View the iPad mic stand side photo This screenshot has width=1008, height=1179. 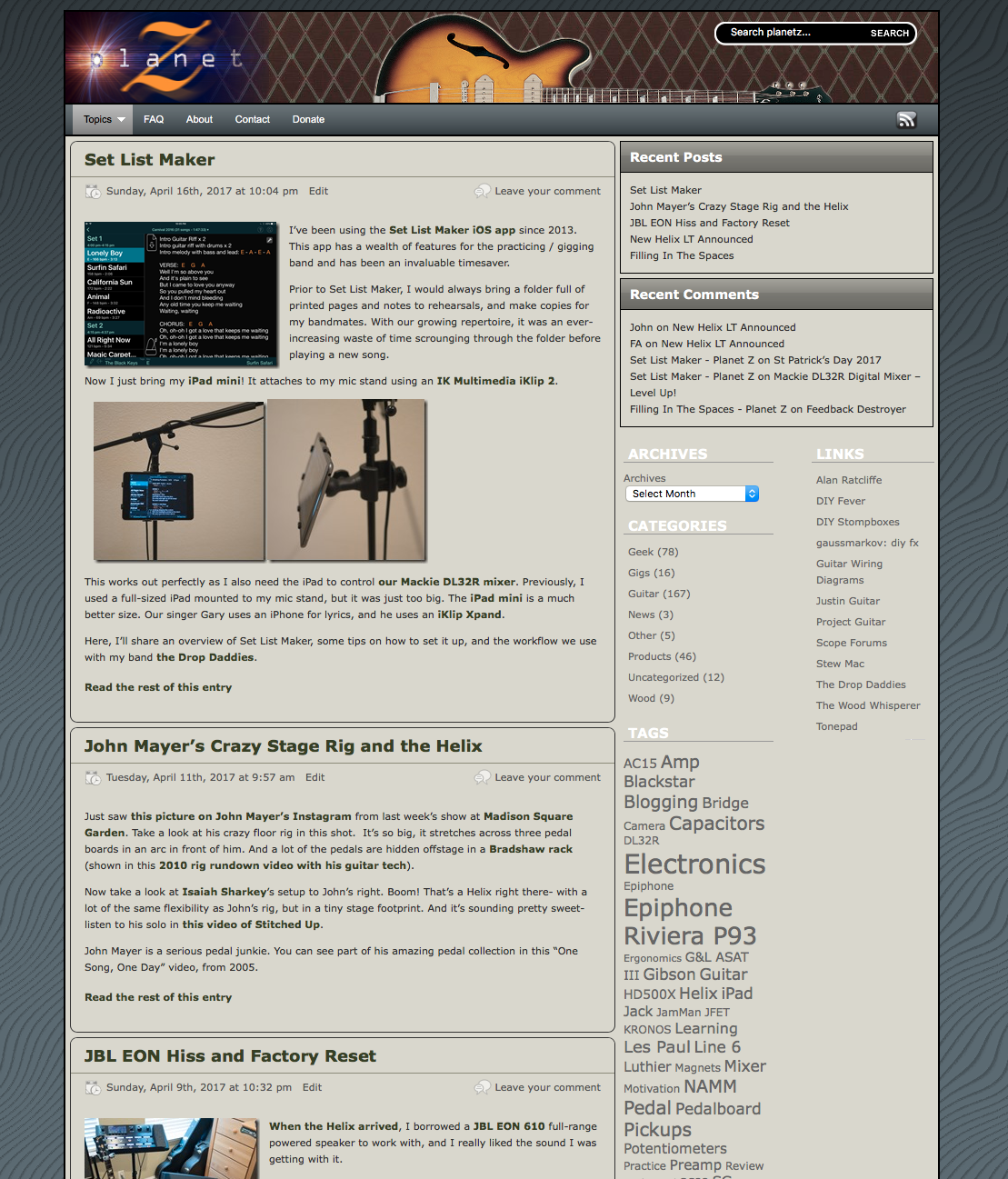(346, 480)
